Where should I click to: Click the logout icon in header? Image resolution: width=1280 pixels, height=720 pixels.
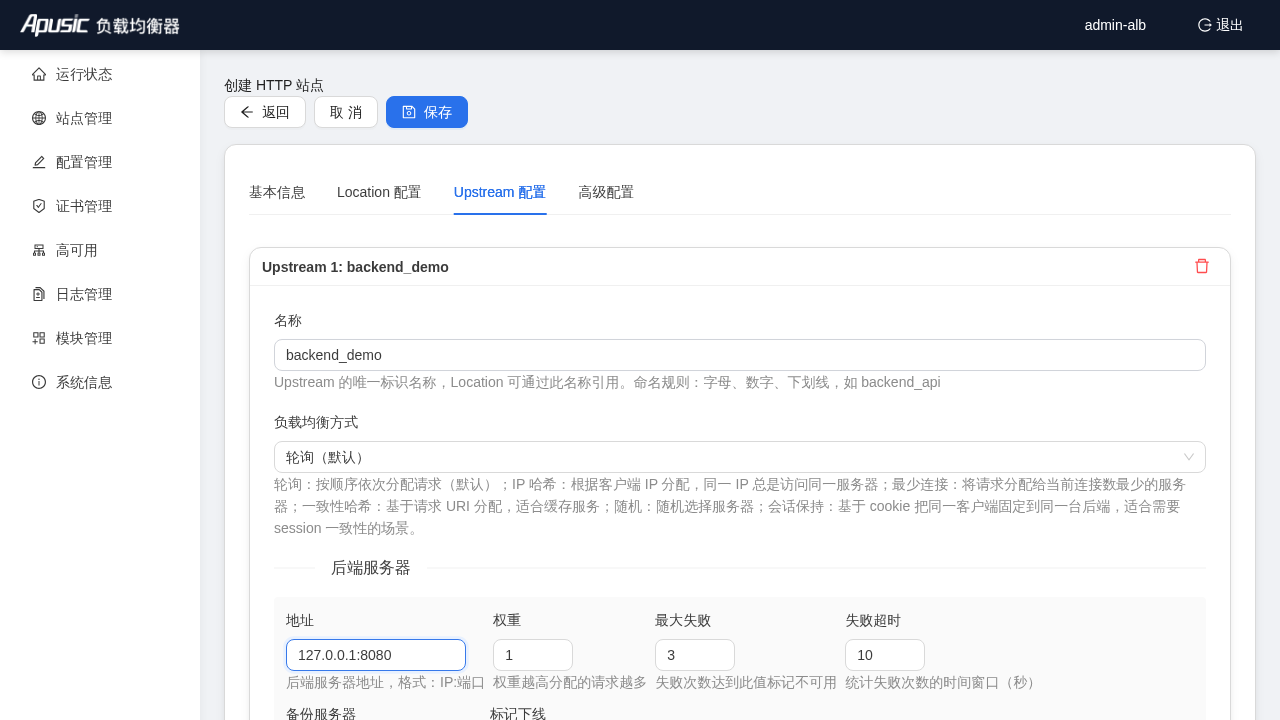pyautogui.click(x=1205, y=25)
